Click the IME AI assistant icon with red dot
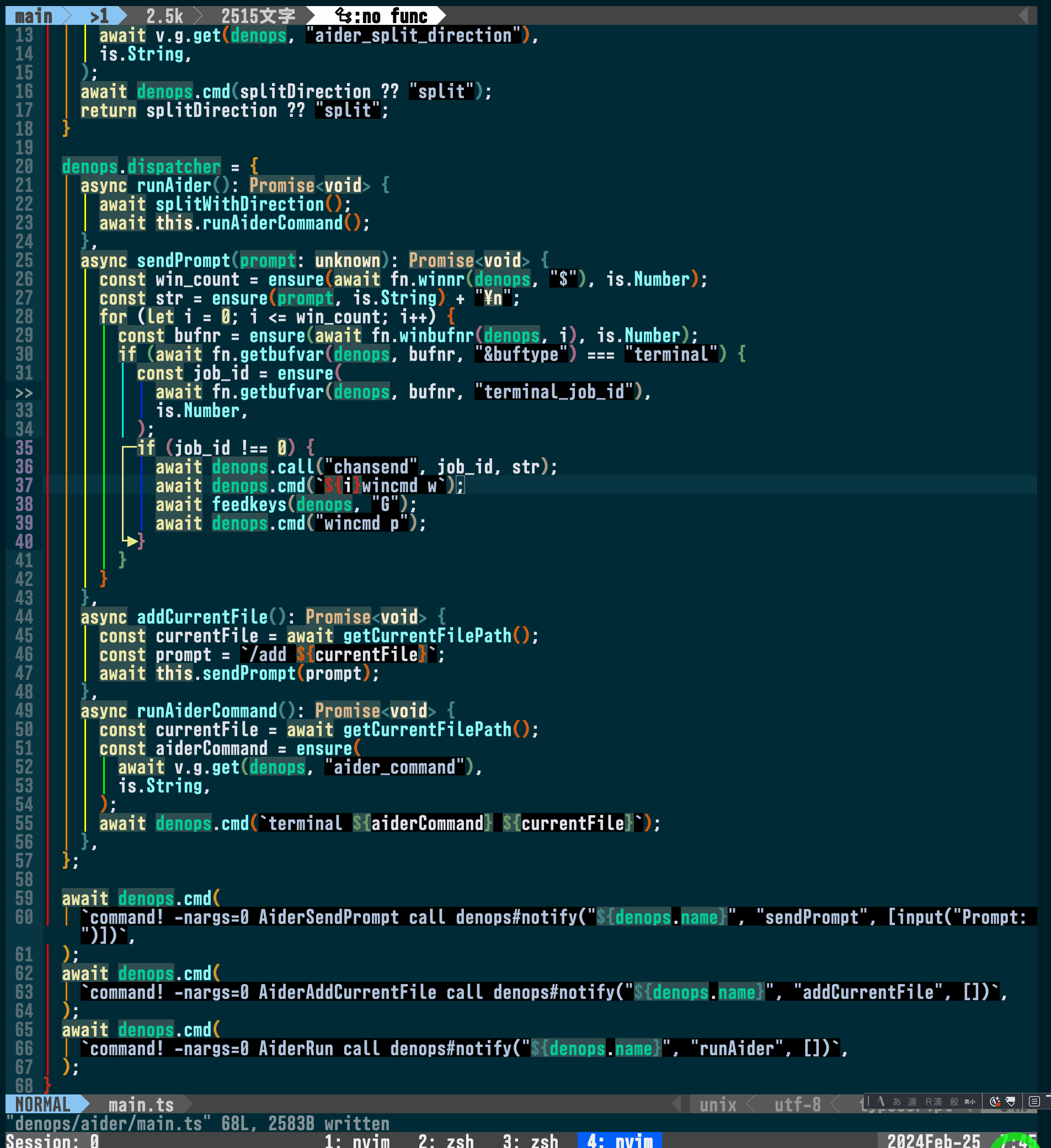Image resolution: width=1051 pixels, height=1148 pixels. pyautogui.click(x=995, y=1101)
